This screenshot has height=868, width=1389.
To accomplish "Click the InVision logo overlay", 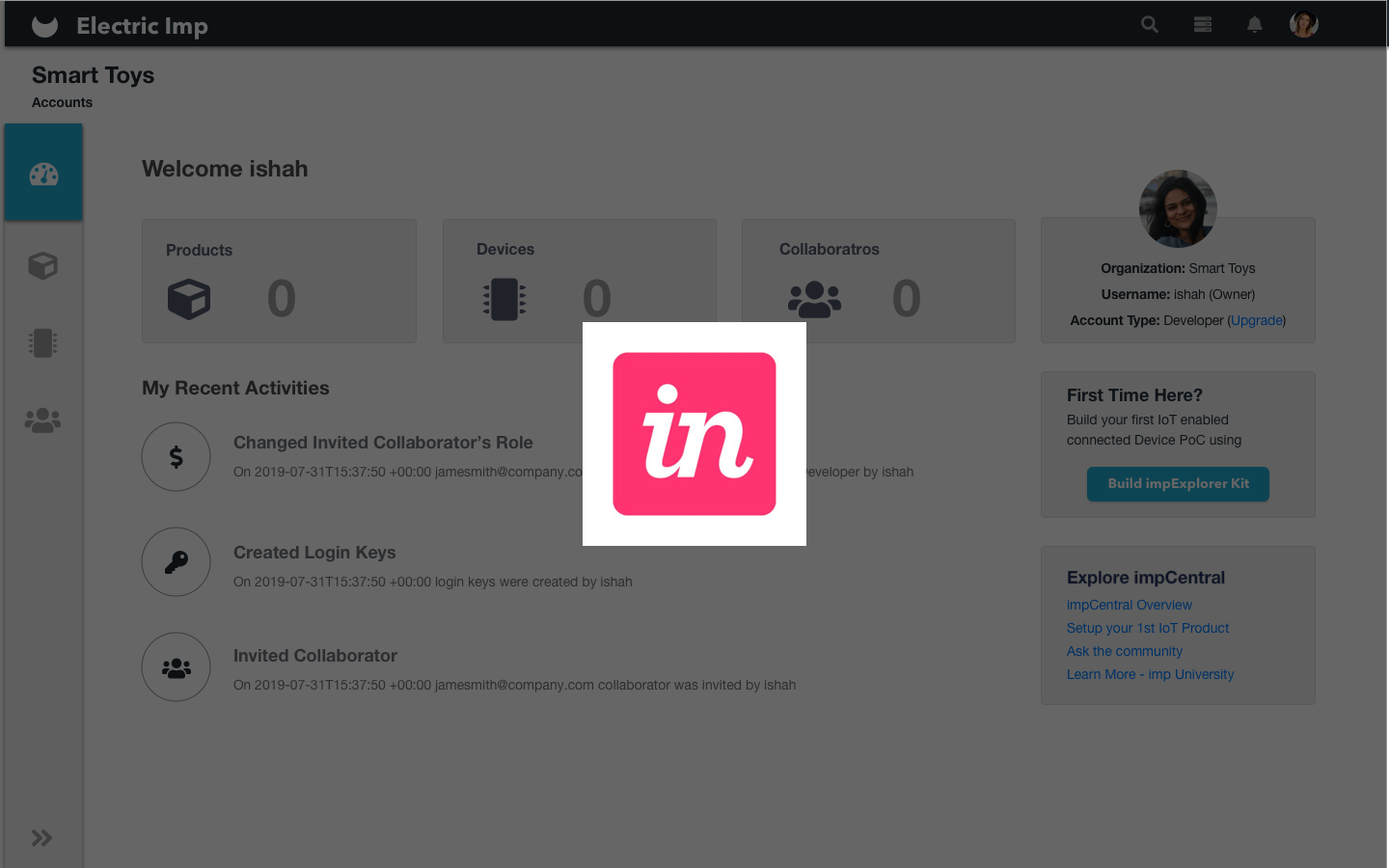I will pyautogui.click(x=694, y=434).
